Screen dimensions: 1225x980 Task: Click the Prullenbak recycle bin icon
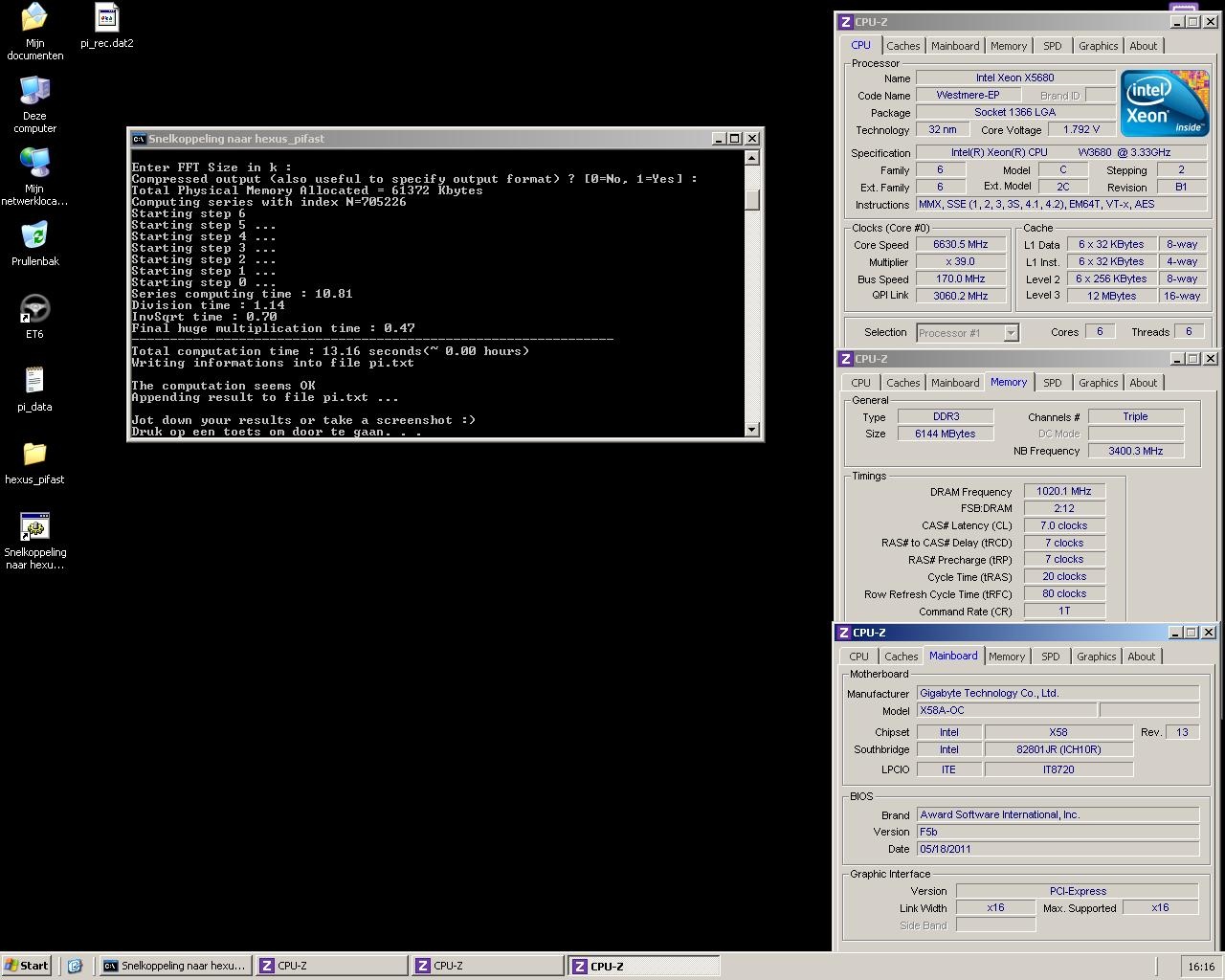point(34,235)
